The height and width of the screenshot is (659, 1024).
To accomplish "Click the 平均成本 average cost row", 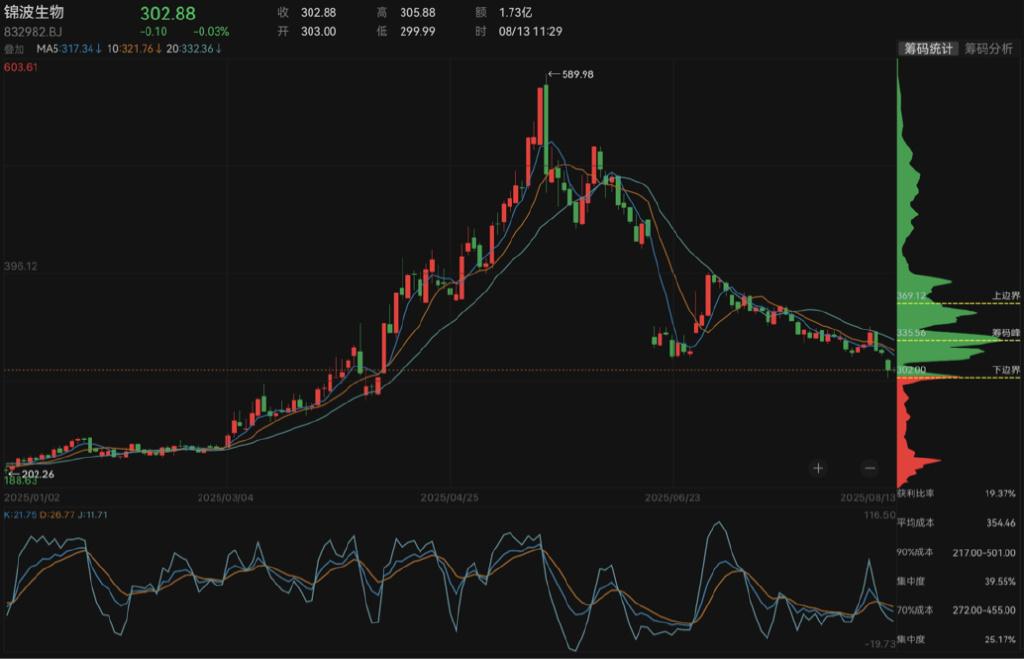I will click(x=957, y=522).
